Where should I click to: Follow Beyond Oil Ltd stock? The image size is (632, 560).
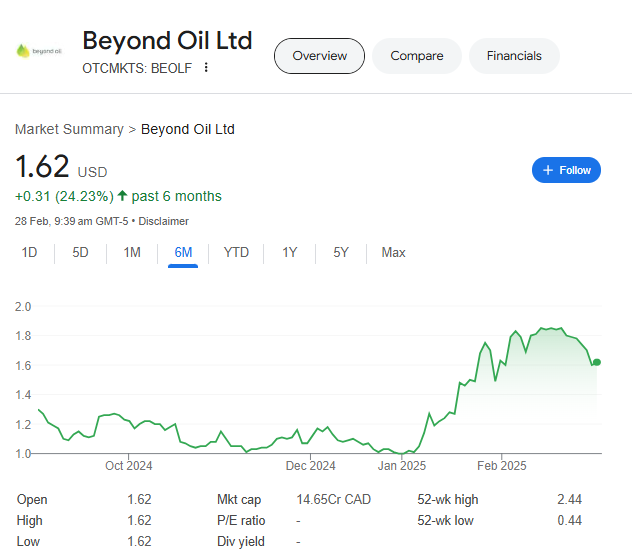click(566, 170)
